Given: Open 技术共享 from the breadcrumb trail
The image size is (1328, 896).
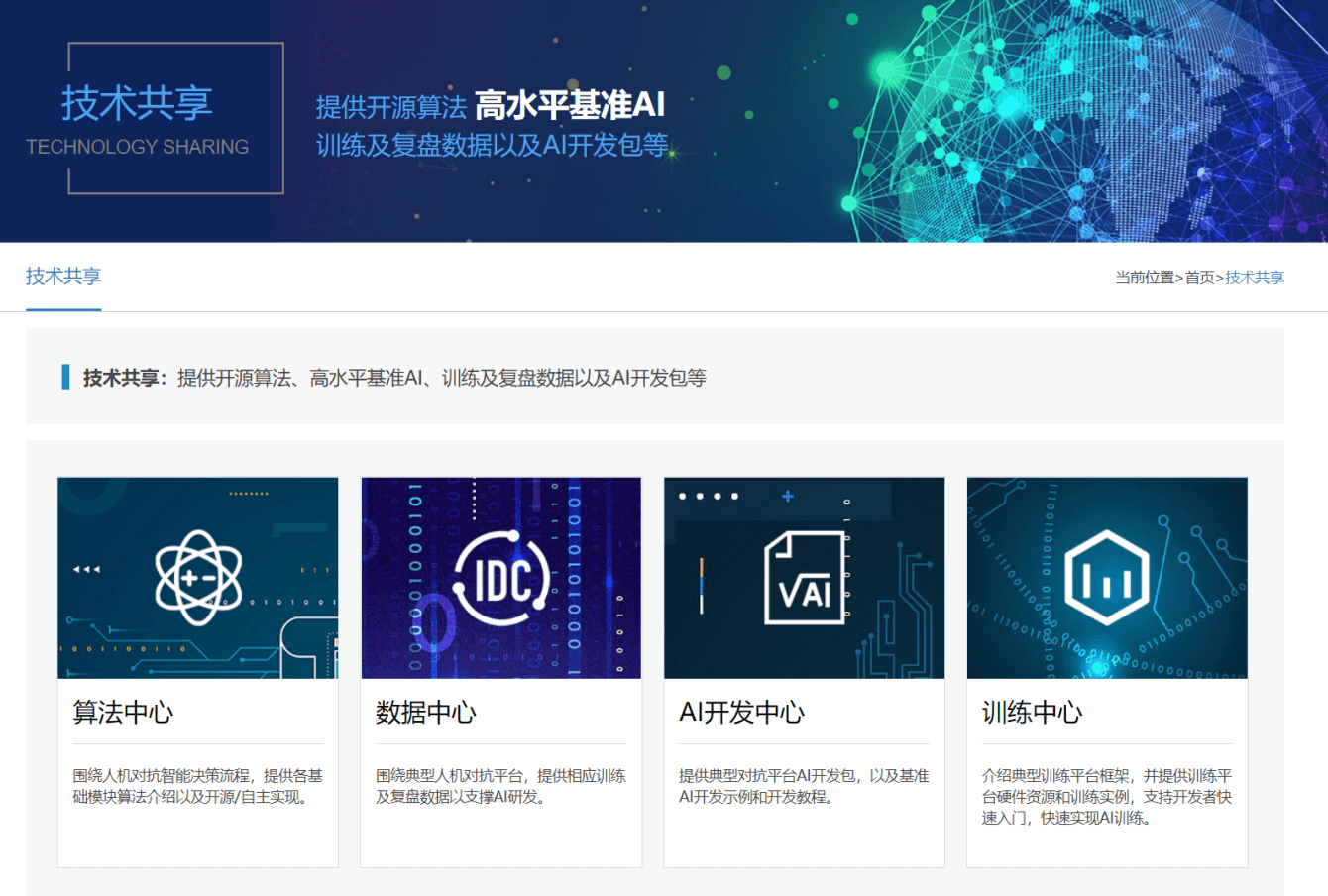Looking at the screenshot, I should [1255, 278].
